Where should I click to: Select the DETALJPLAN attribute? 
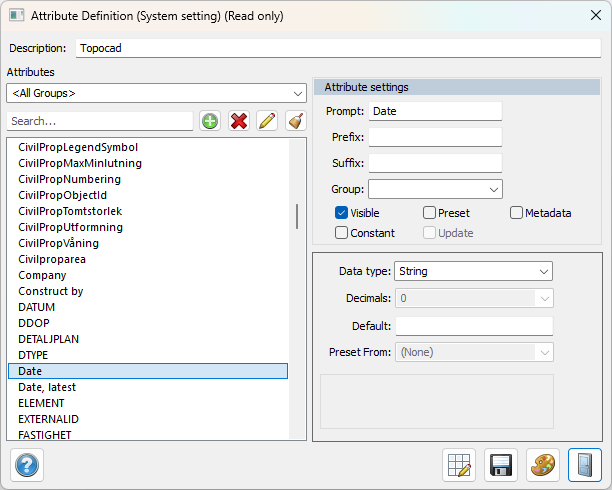pos(48,339)
